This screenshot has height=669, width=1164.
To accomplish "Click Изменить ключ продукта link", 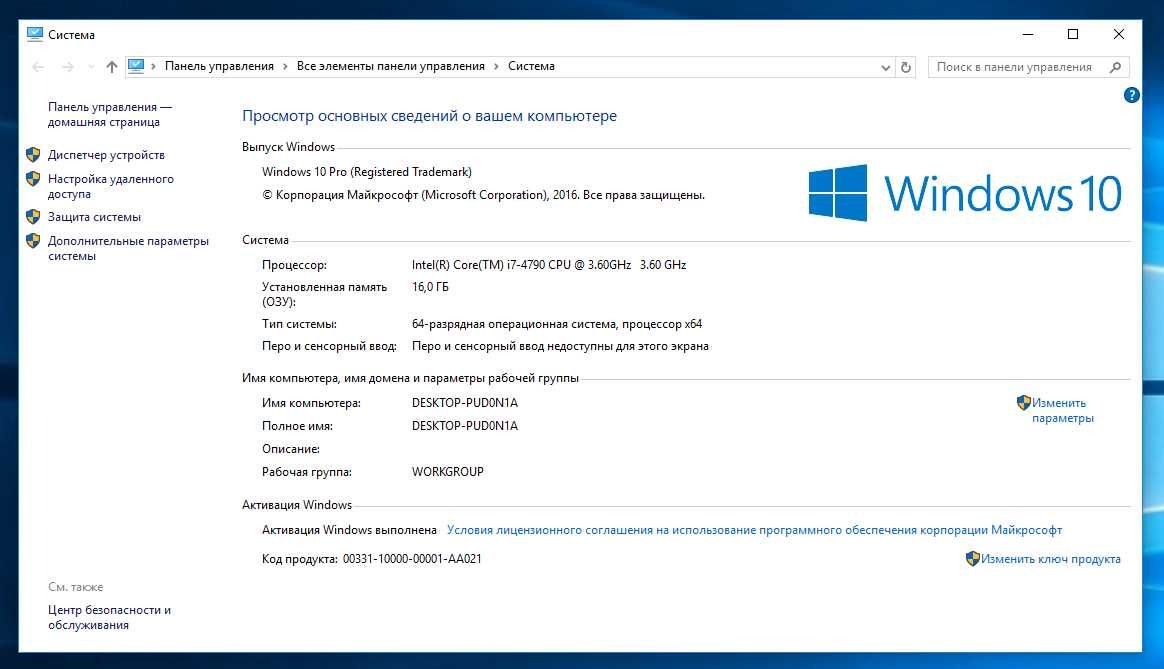I will (x=1050, y=559).
